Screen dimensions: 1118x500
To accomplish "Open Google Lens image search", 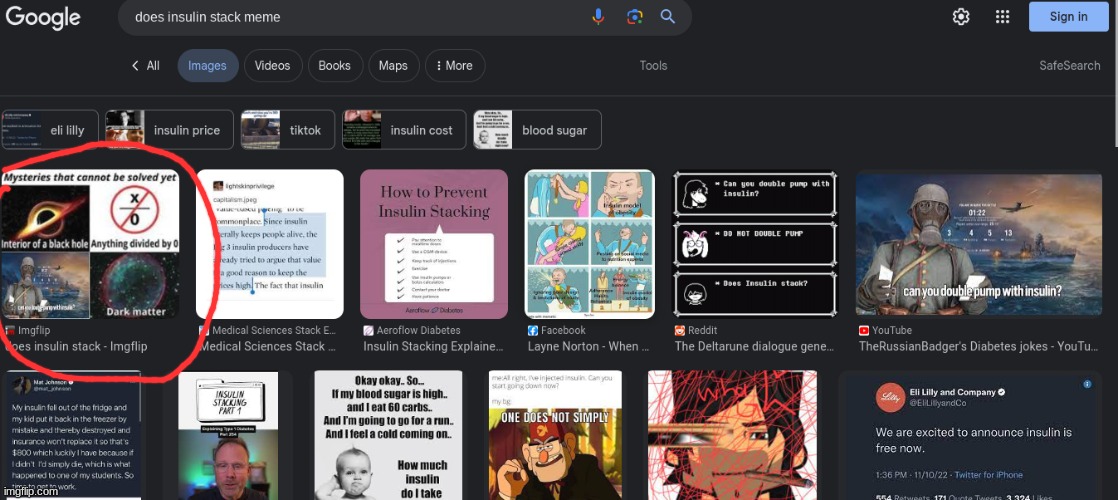I will click(x=635, y=16).
